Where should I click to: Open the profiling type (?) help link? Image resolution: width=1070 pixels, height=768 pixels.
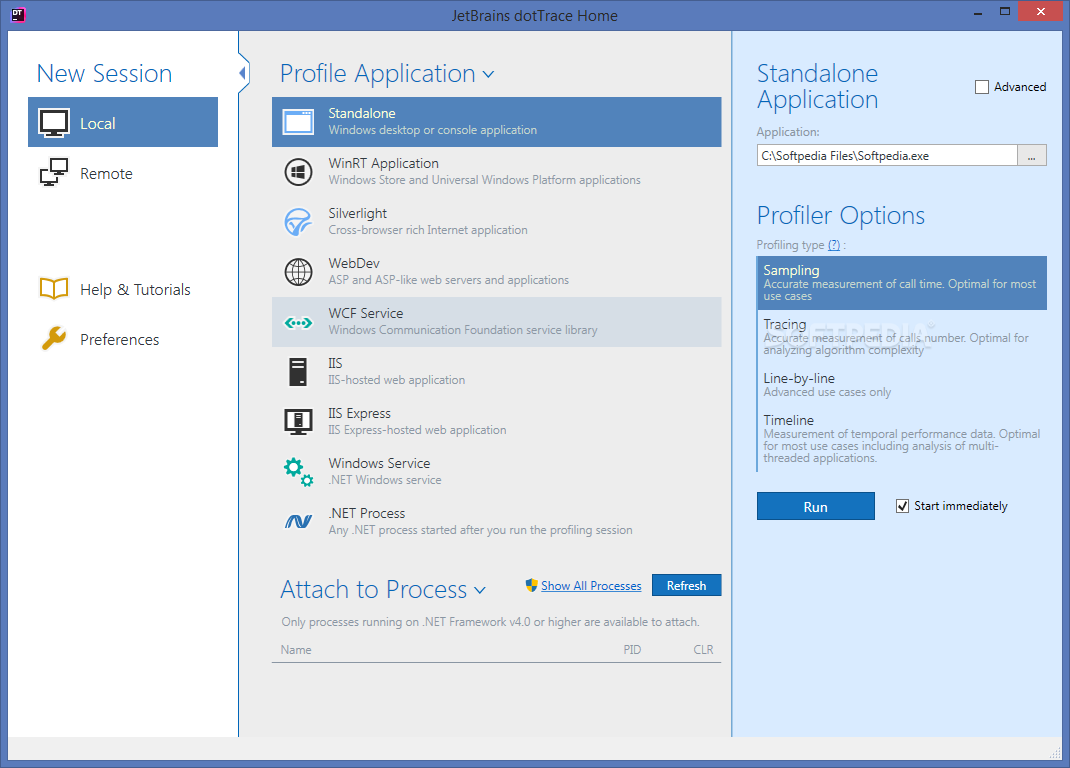point(834,245)
